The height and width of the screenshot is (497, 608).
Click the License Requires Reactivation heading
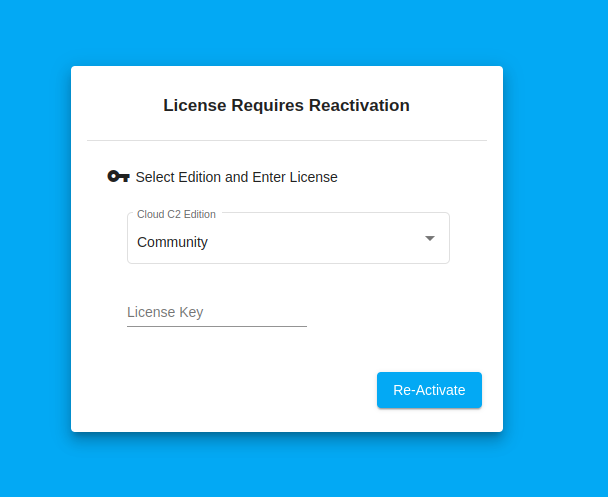click(286, 105)
